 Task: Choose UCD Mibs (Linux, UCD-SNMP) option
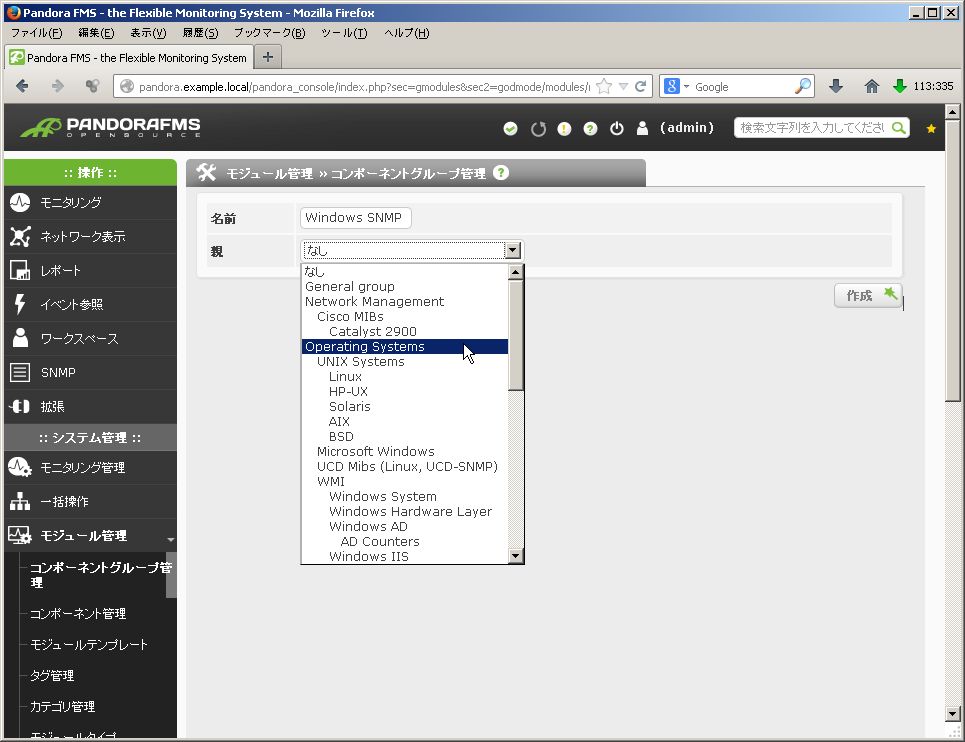tap(405, 466)
